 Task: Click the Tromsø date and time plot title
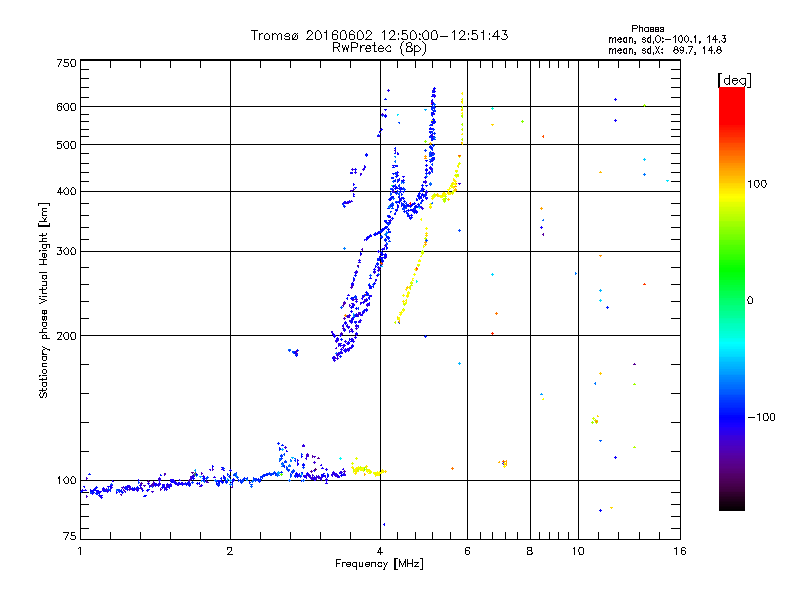379,35
